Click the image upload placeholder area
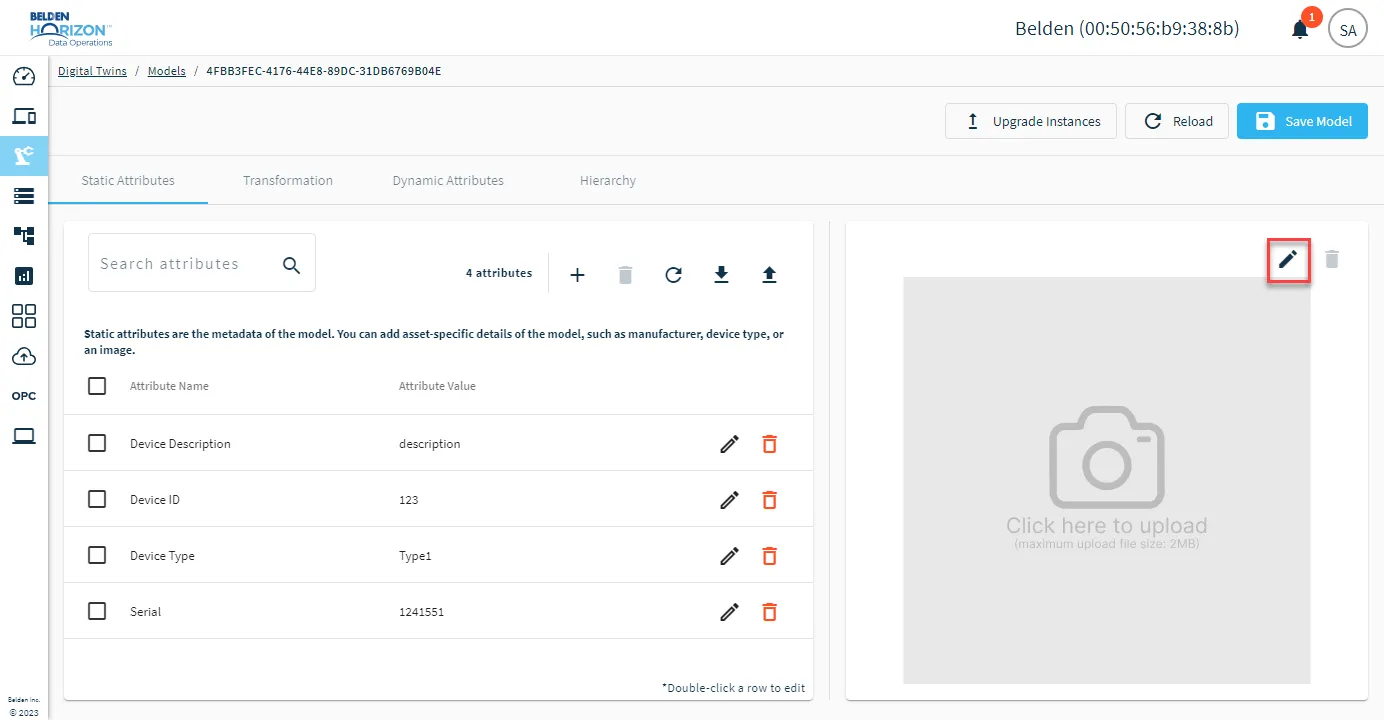 1107,481
